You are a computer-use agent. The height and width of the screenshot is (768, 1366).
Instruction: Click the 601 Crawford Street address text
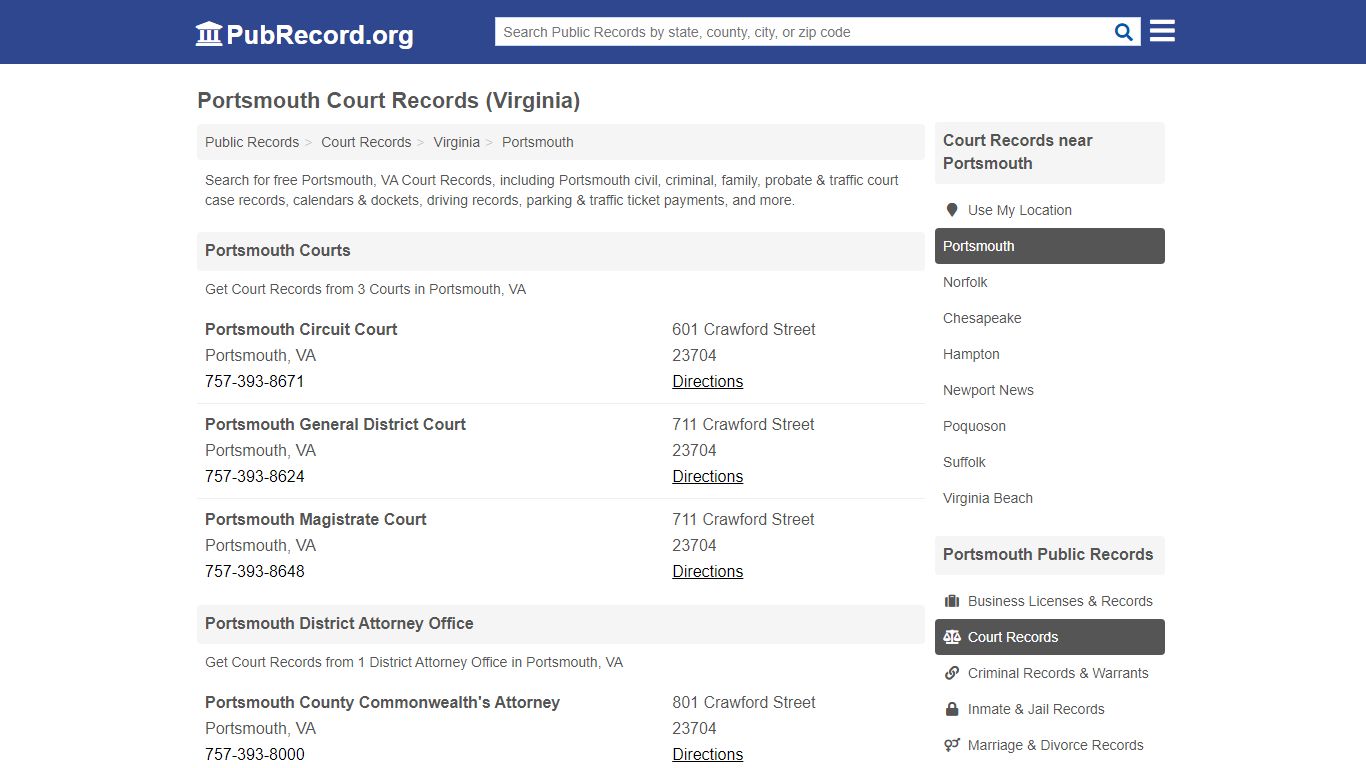click(x=744, y=329)
